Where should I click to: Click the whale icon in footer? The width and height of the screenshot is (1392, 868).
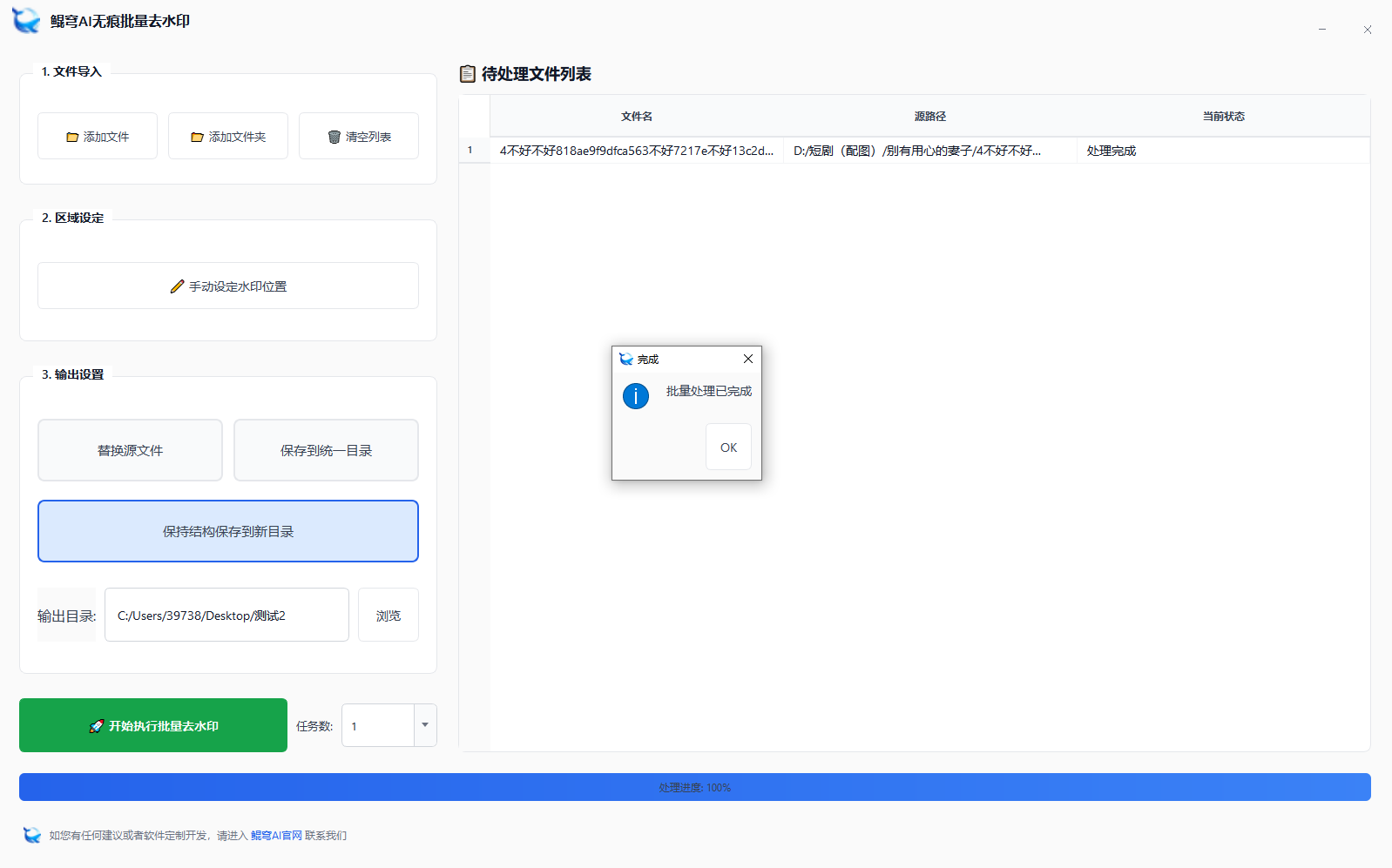[x=32, y=835]
